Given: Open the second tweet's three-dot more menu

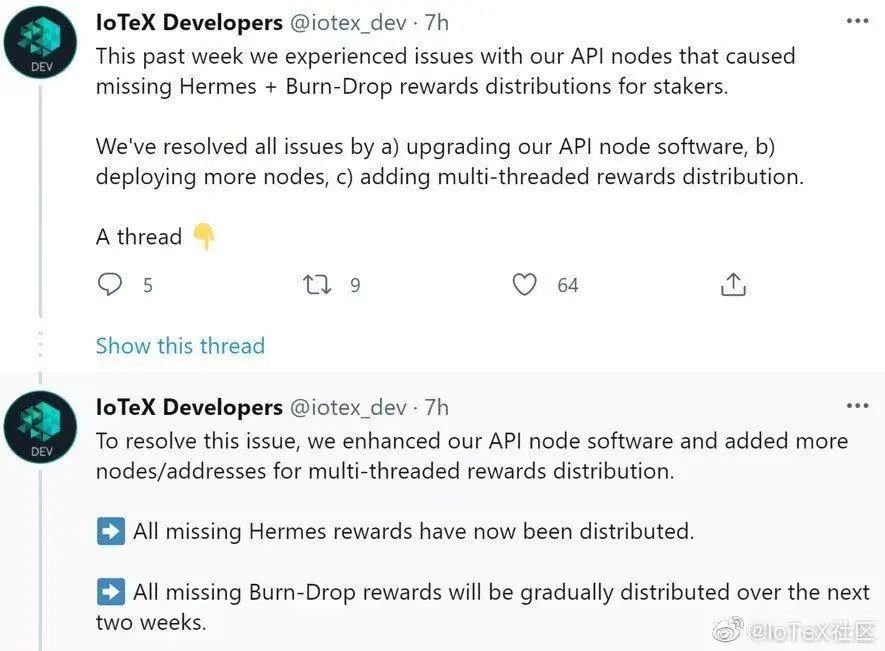Looking at the screenshot, I should (857, 406).
